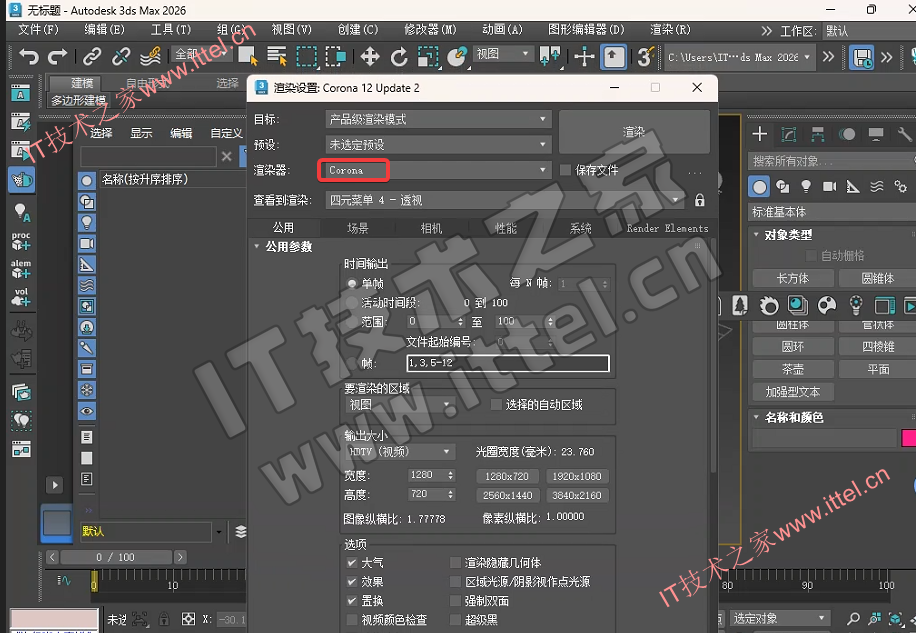Switch to the 相机 tab
Screen dimensions: 916x633
(431, 228)
